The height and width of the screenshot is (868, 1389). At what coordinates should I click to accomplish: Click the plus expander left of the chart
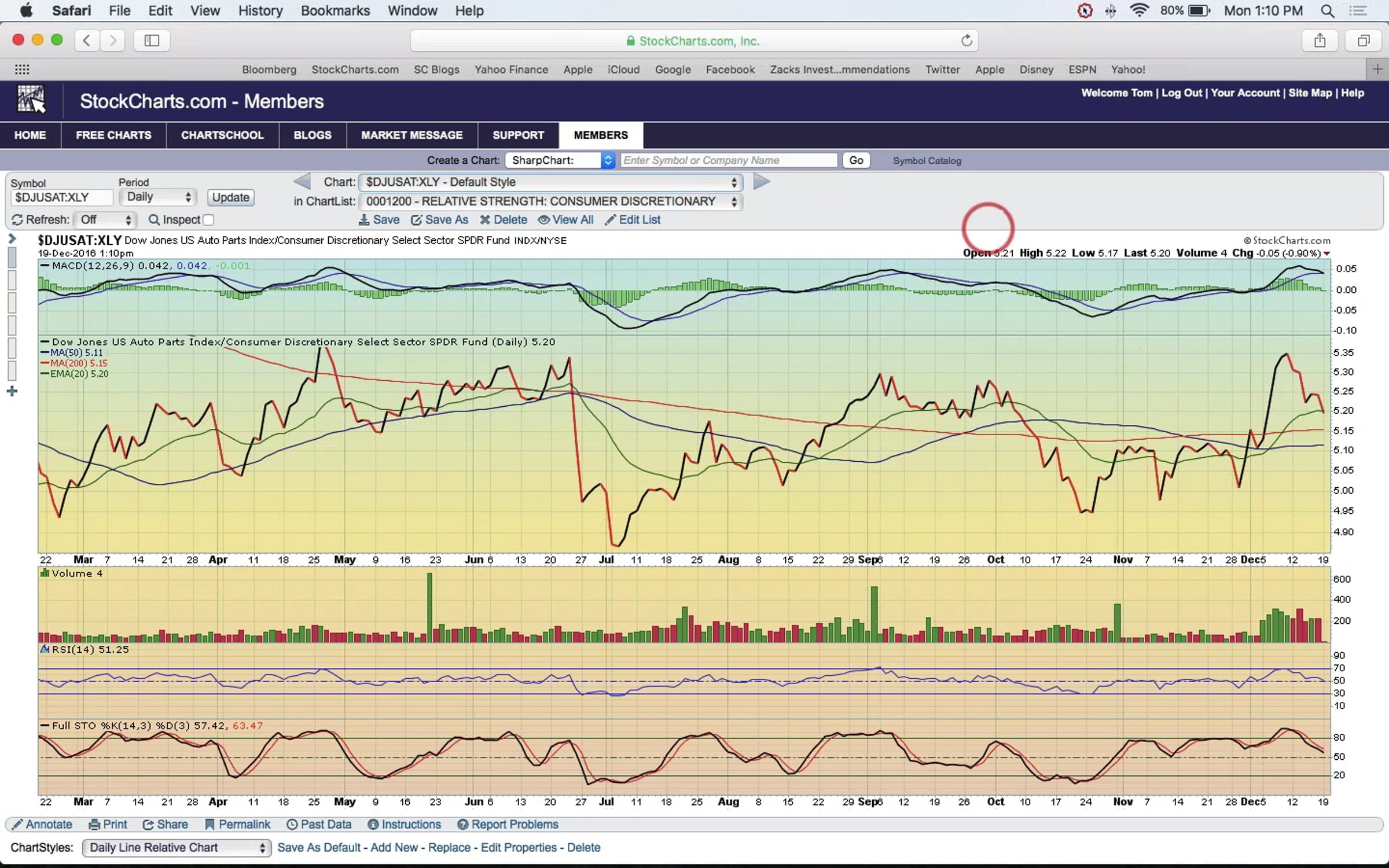[12, 392]
